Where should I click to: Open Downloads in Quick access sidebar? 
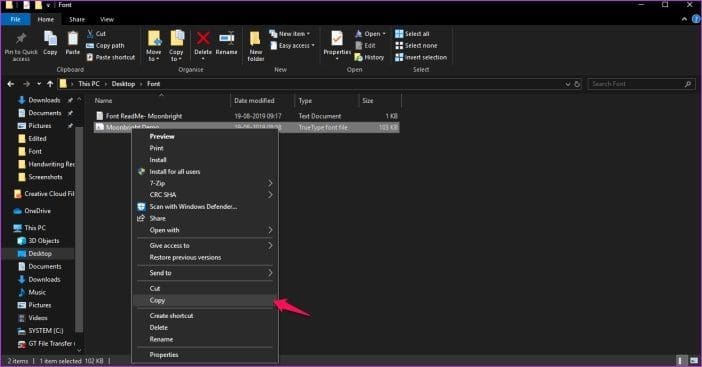click(44, 100)
